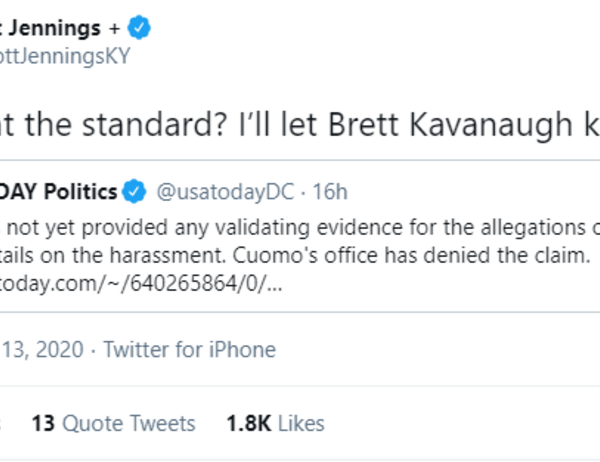The height and width of the screenshot is (462, 600).
Task: Show who liked via 1.8K Likes
Action: click(275, 423)
